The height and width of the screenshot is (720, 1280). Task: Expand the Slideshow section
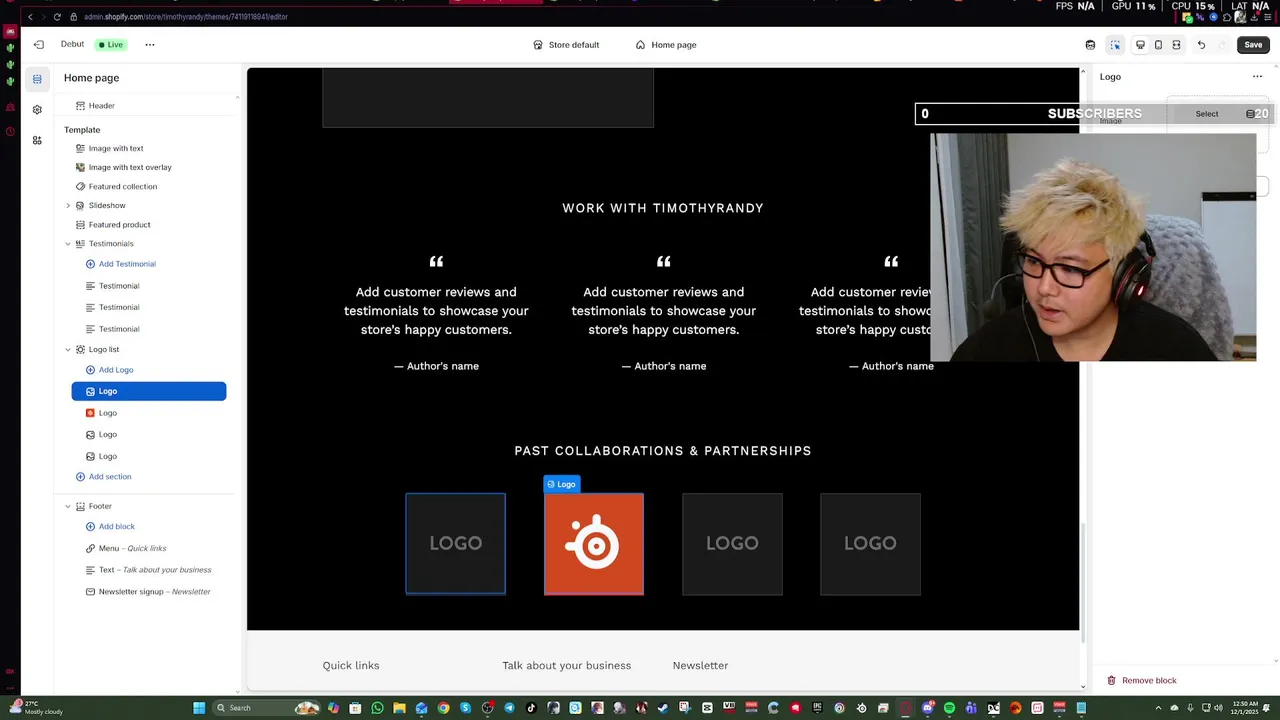[68, 206]
